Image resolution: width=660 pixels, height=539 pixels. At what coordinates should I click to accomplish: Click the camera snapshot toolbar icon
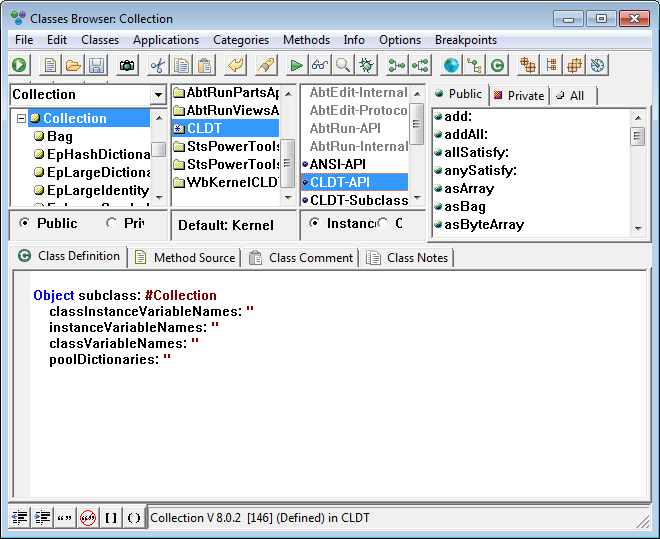[x=127, y=65]
